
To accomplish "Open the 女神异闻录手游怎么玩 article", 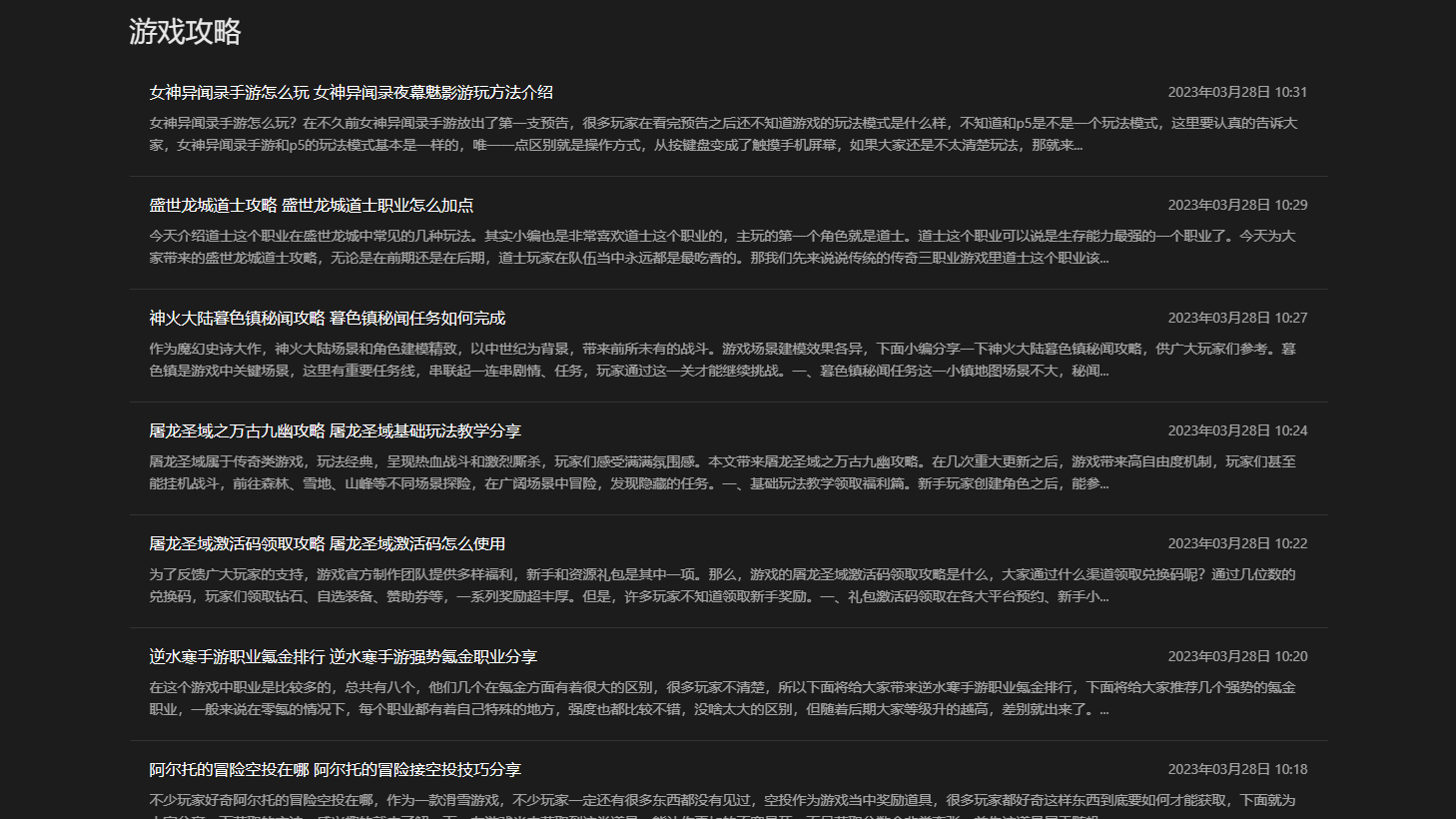I will click(351, 92).
